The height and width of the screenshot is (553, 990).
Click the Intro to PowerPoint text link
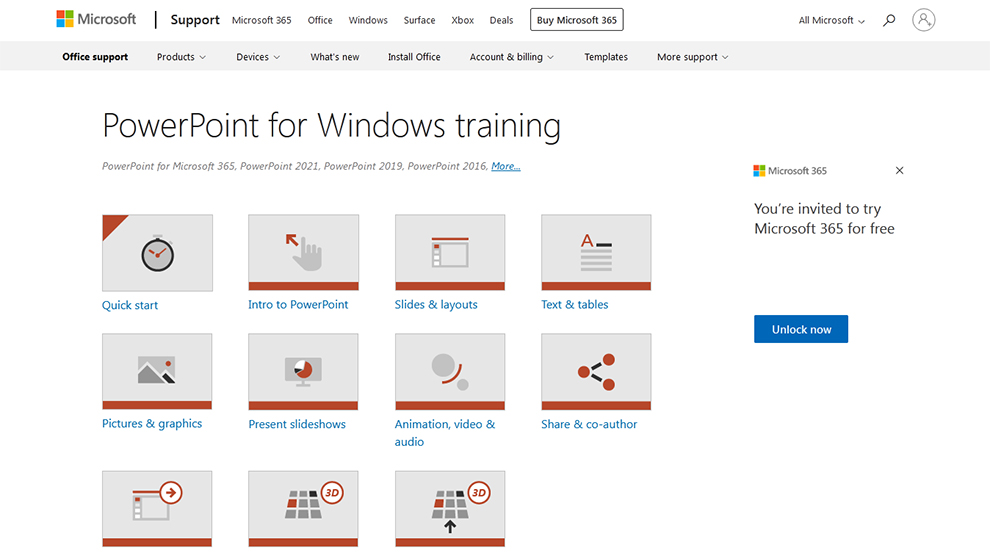click(x=298, y=304)
